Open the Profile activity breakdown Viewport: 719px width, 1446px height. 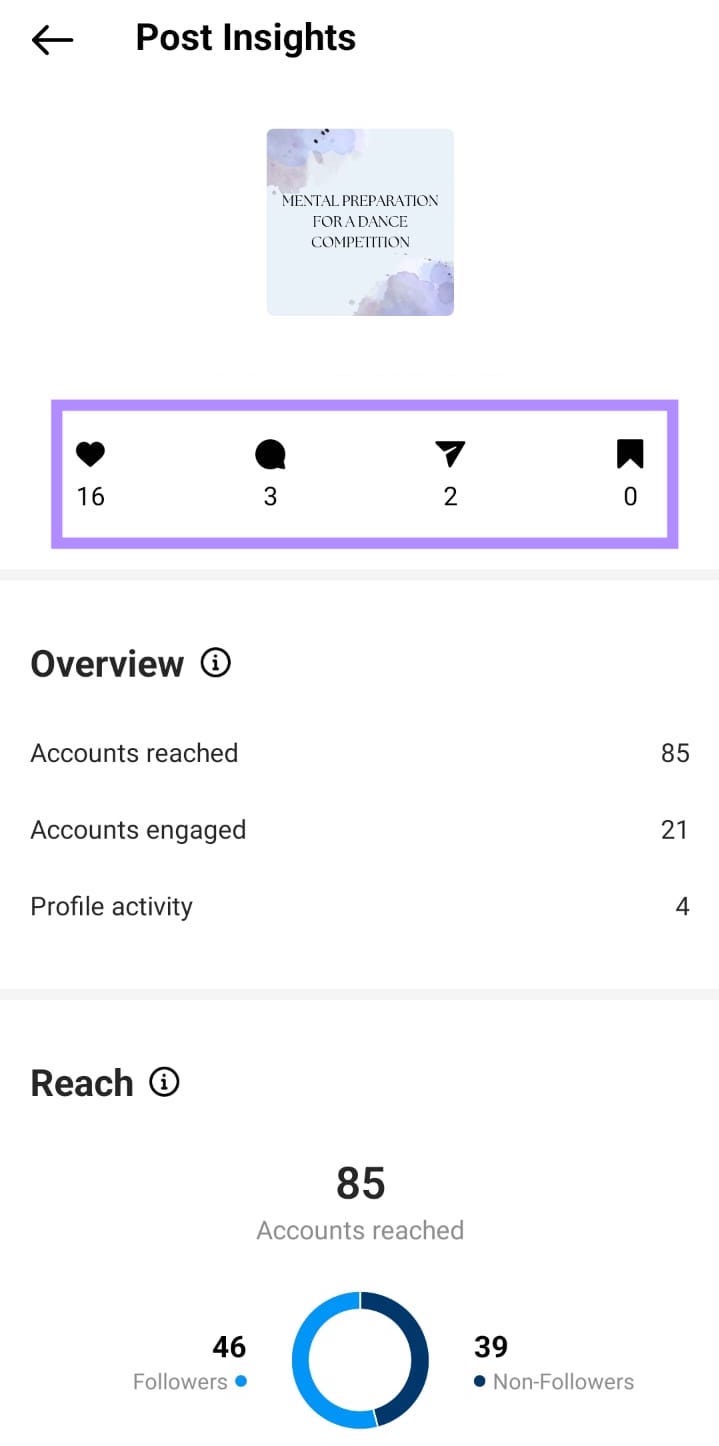[x=360, y=906]
